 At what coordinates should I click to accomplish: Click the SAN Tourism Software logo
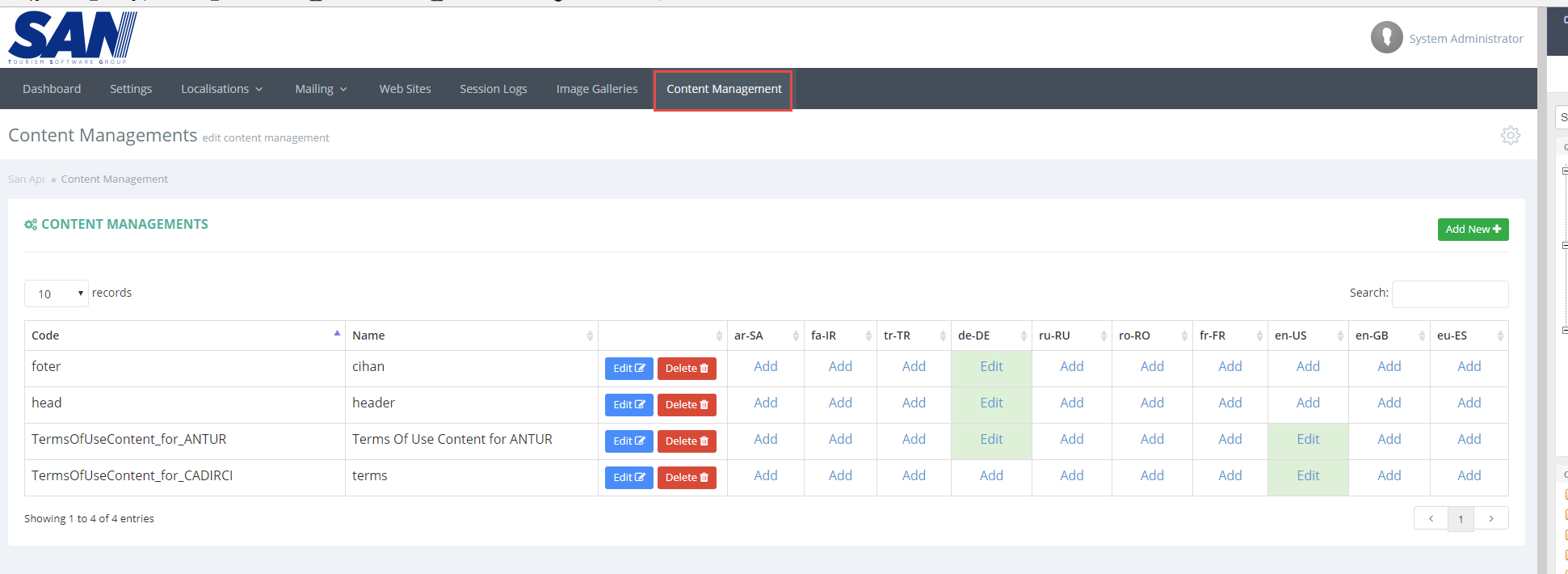point(73,37)
